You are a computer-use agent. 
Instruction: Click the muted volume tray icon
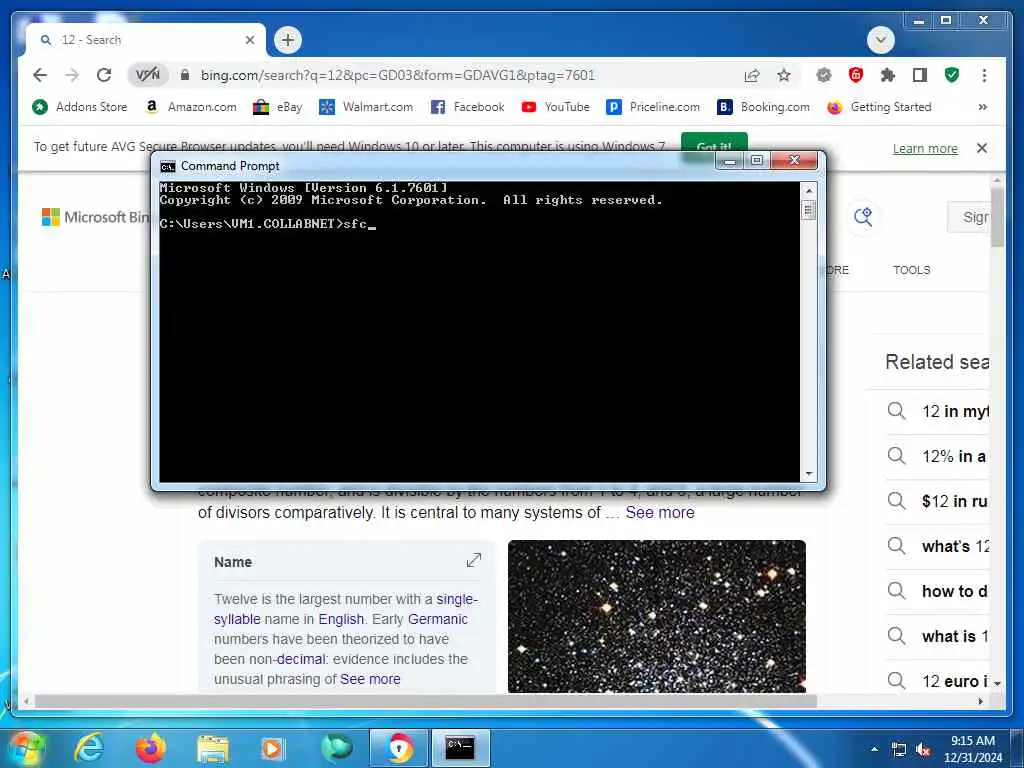tap(923, 750)
